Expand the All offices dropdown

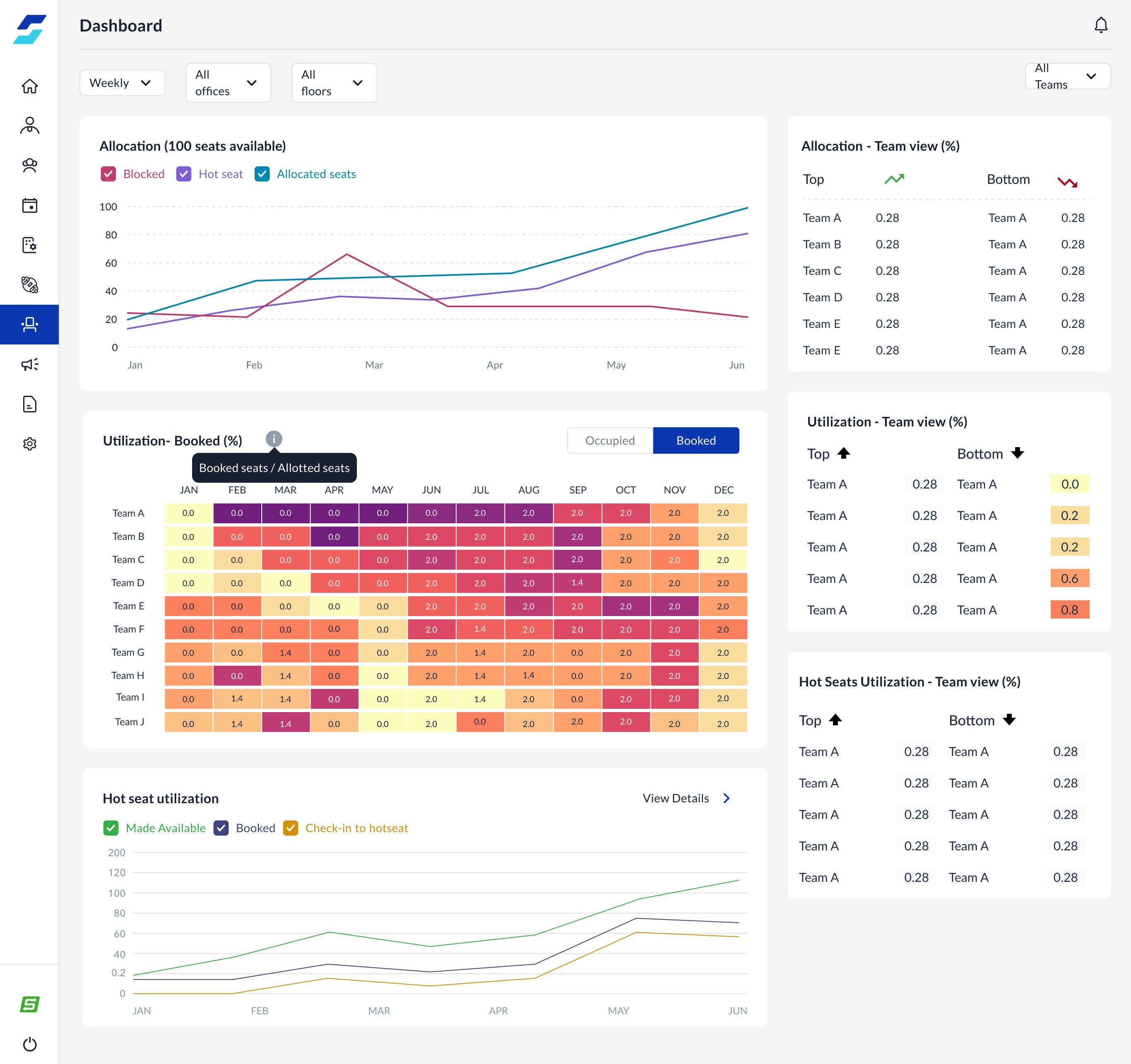click(x=228, y=83)
